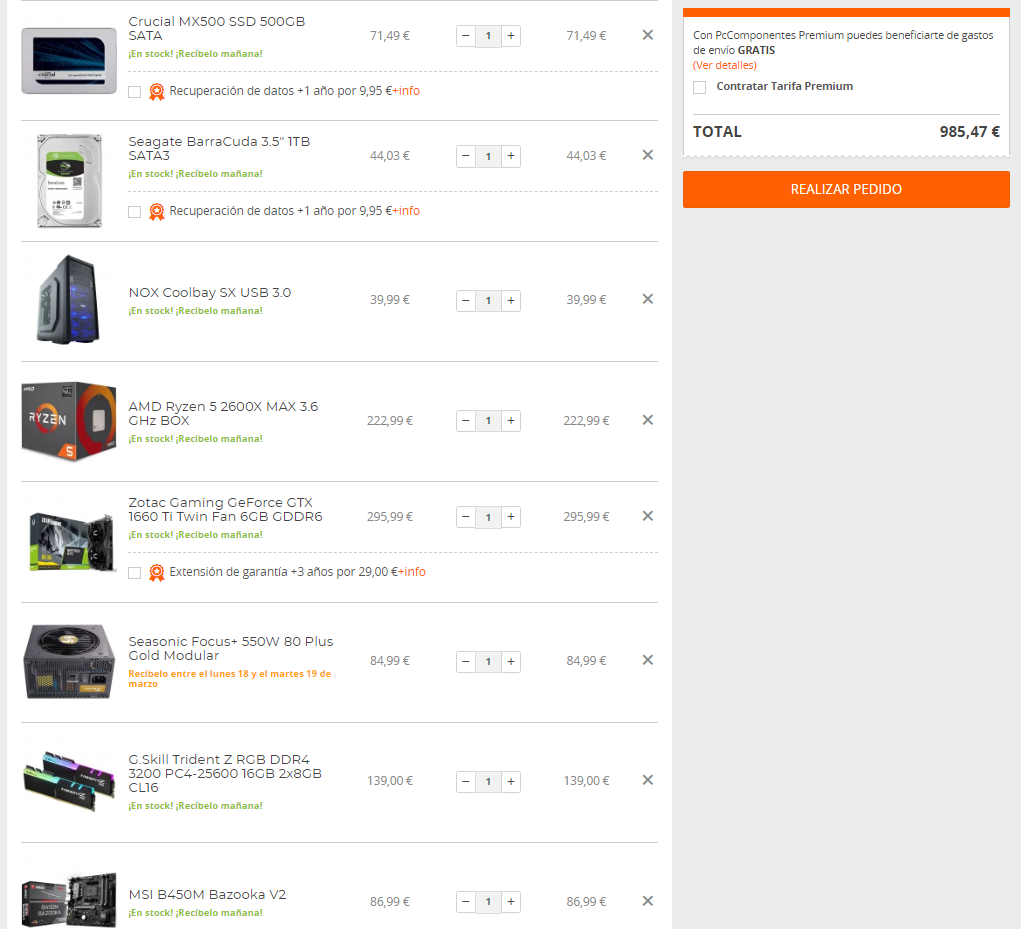Decrease Seasonic Focus+ 550W quantity
The image size is (1021, 929).
466,661
